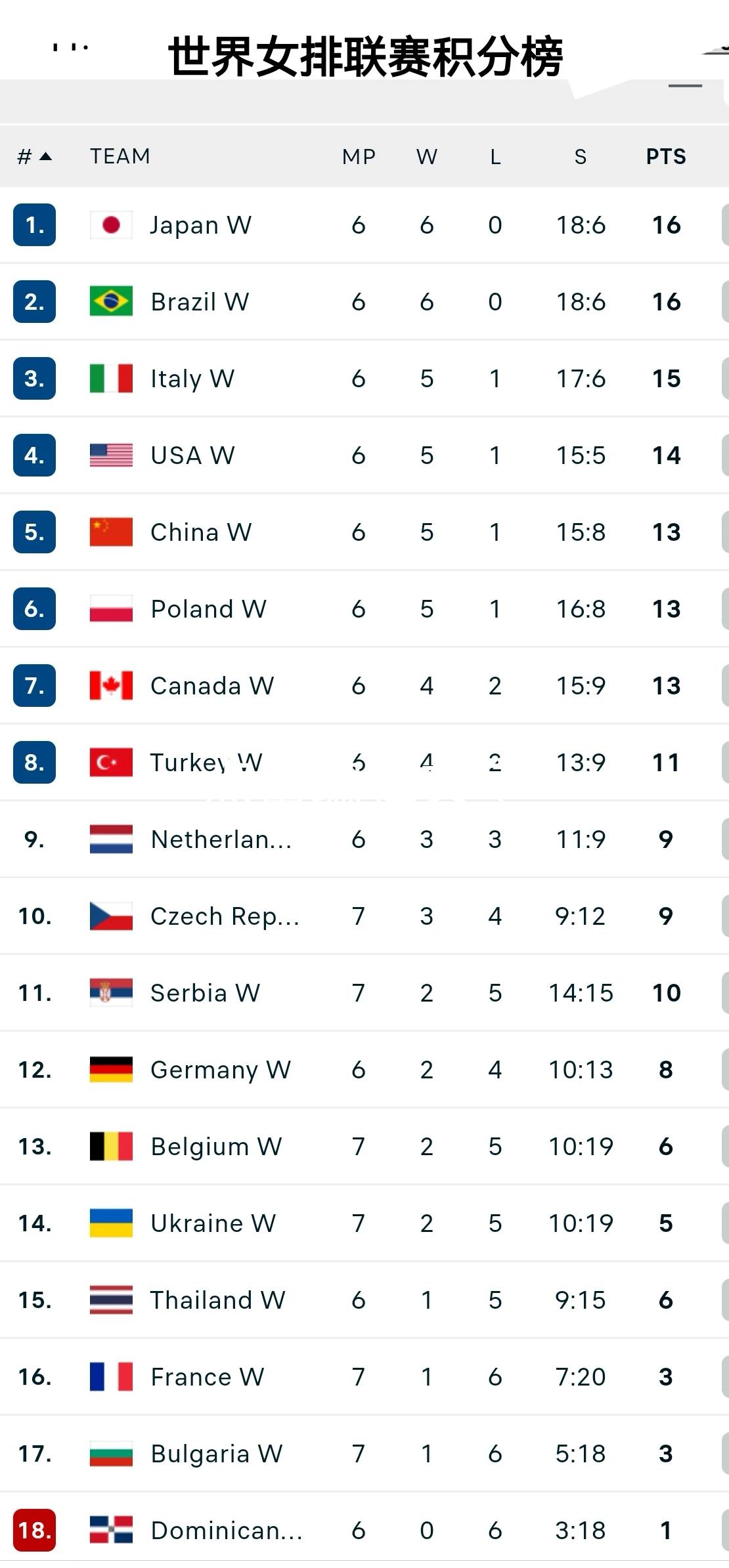The image size is (729, 1568).
Task: Select rank 1 blue position badge
Action: (x=34, y=225)
